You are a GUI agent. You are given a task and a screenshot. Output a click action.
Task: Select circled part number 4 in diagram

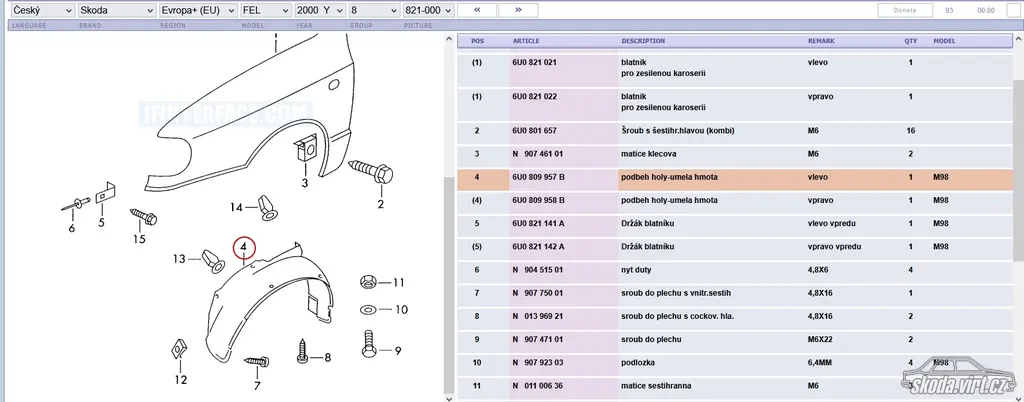244,248
